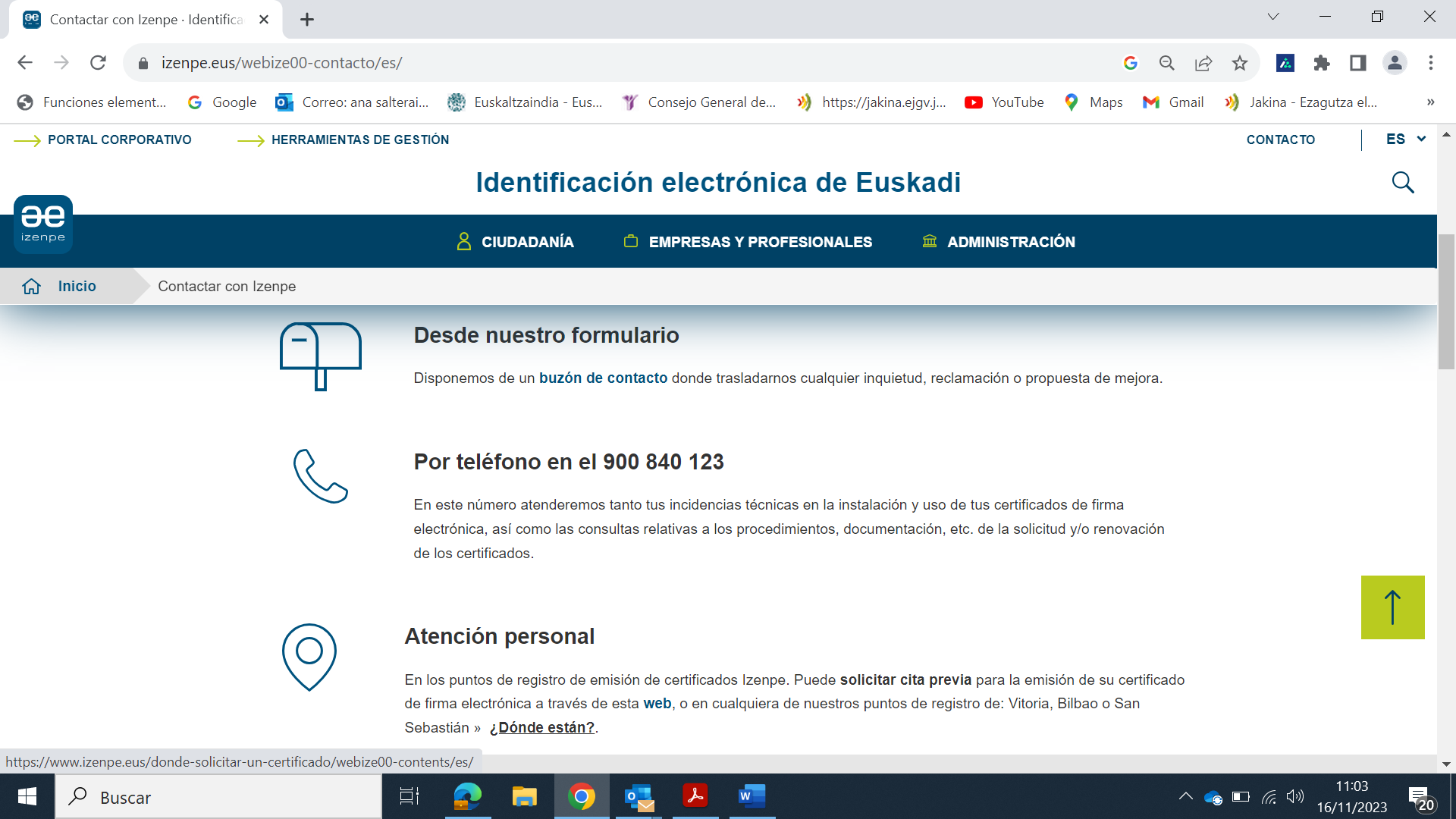The width and height of the screenshot is (1456, 819).
Task: Open tab search dropdown arrow
Action: (x=1273, y=17)
